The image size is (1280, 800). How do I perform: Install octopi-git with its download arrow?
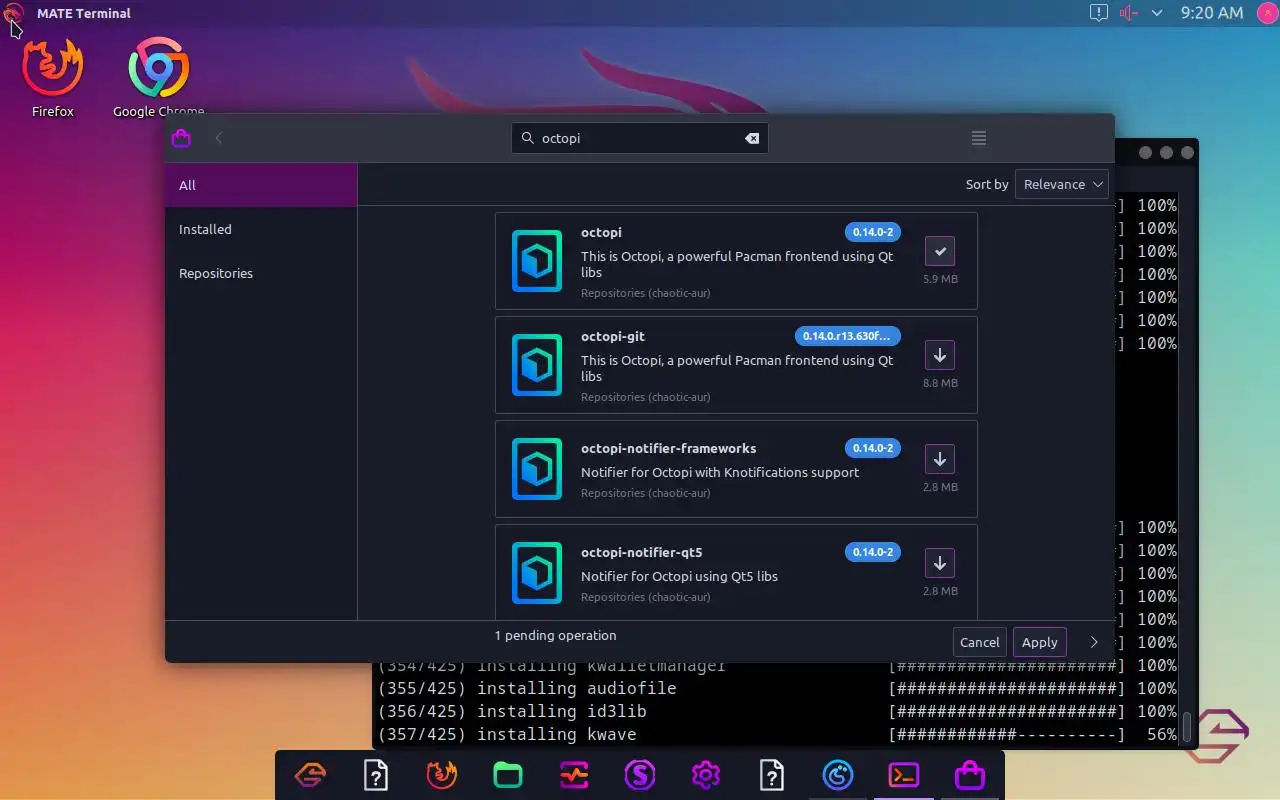(940, 355)
